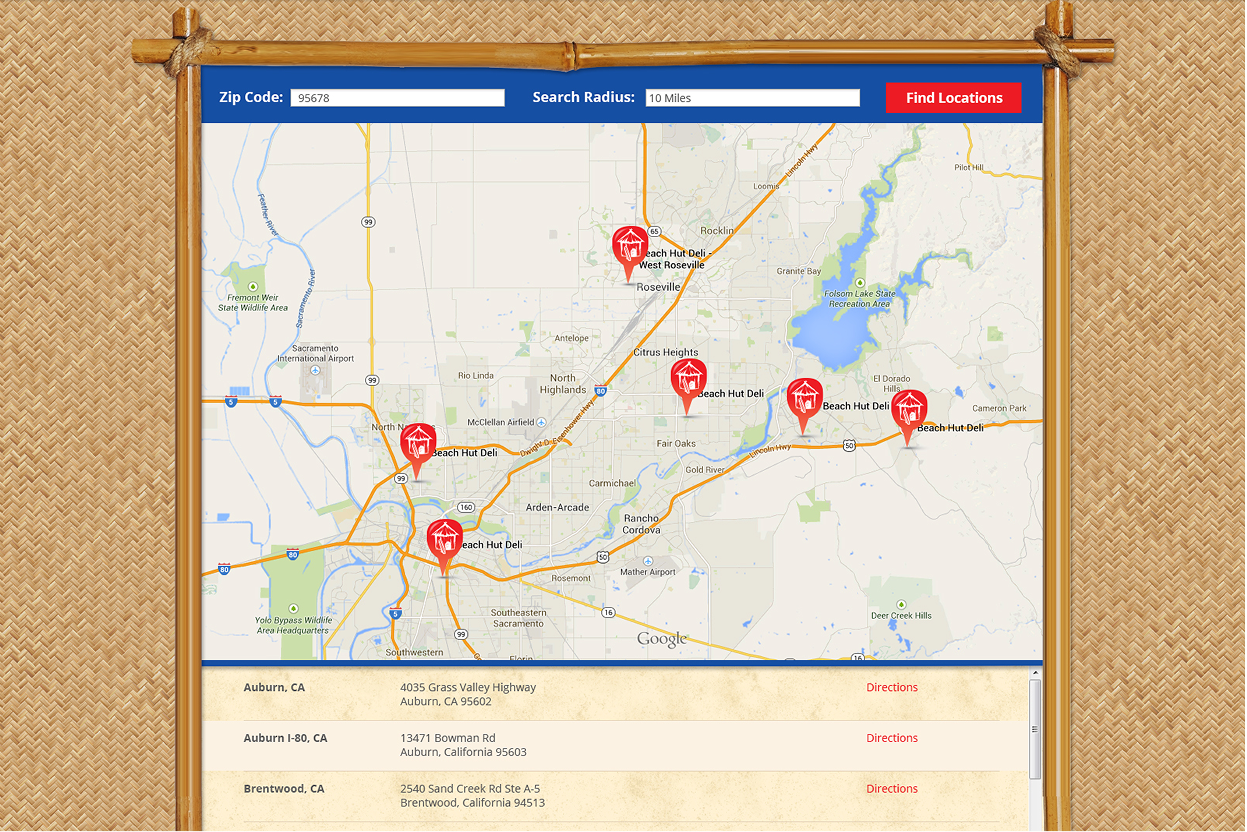Screen dimensions: 1247x832
Task: Select the Auburn I-80, CA list entry
Action: pyautogui.click(x=285, y=738)
